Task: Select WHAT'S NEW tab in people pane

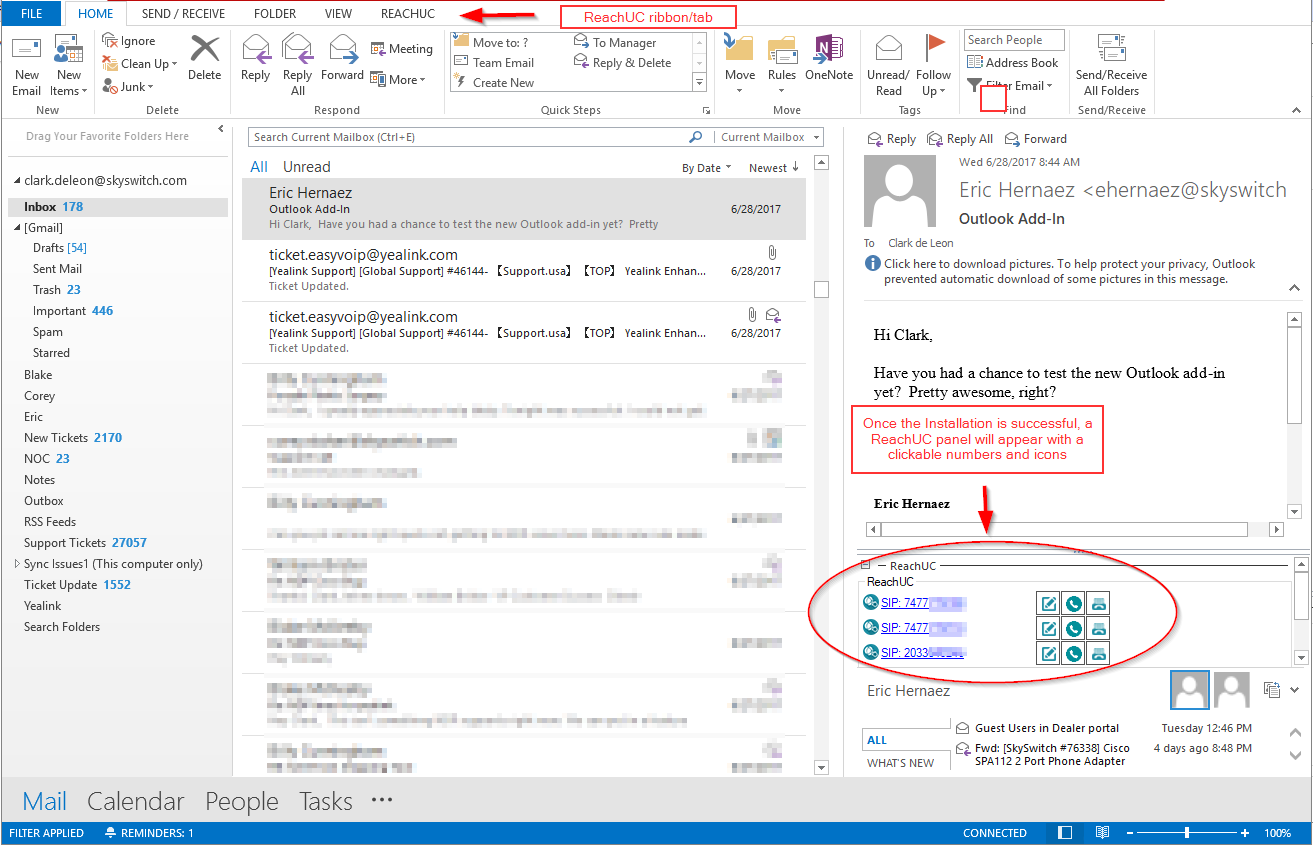Action: pos(901,763)
